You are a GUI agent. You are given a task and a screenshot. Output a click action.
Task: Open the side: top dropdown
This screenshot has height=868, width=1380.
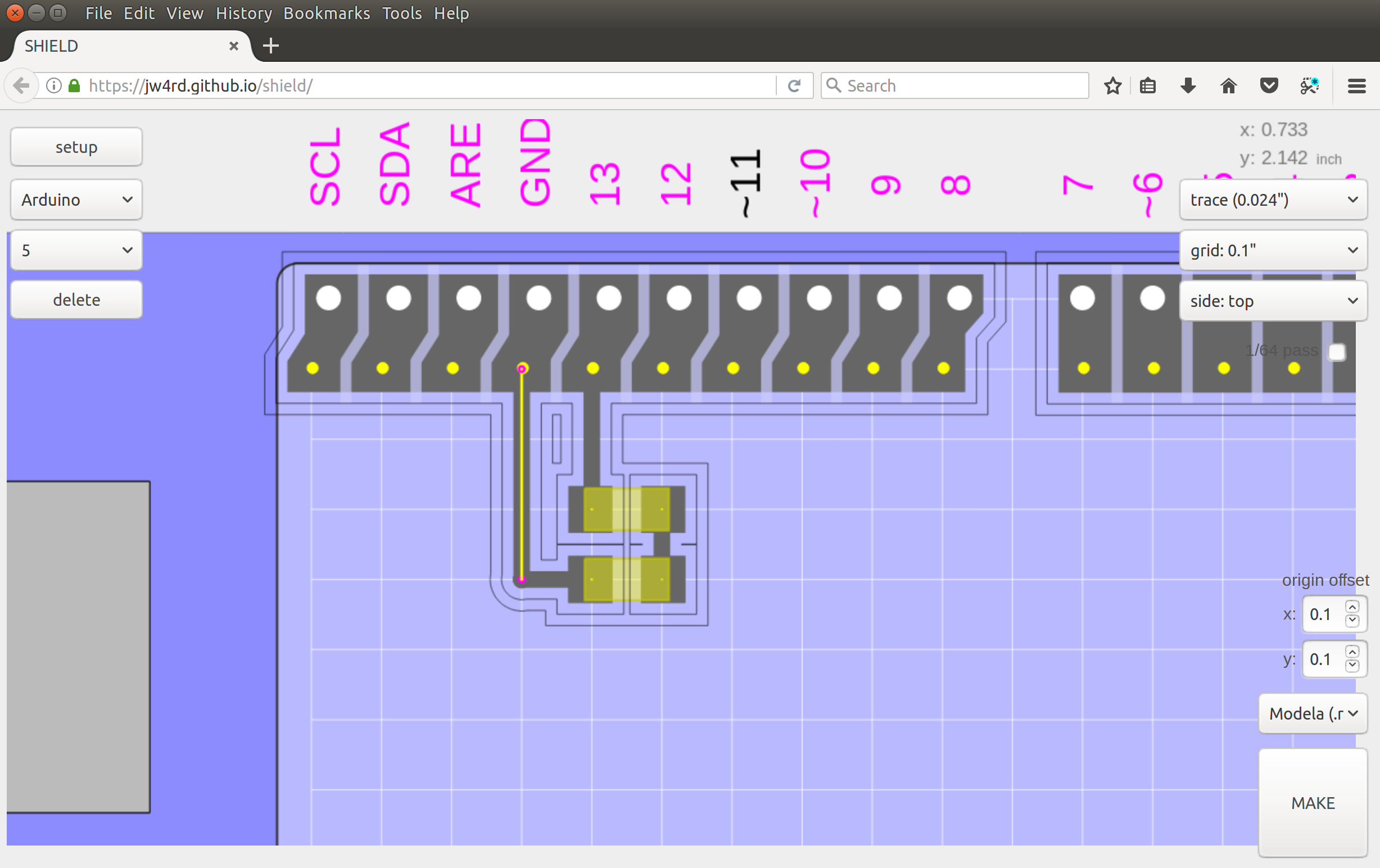click(x=1273, y=301)
